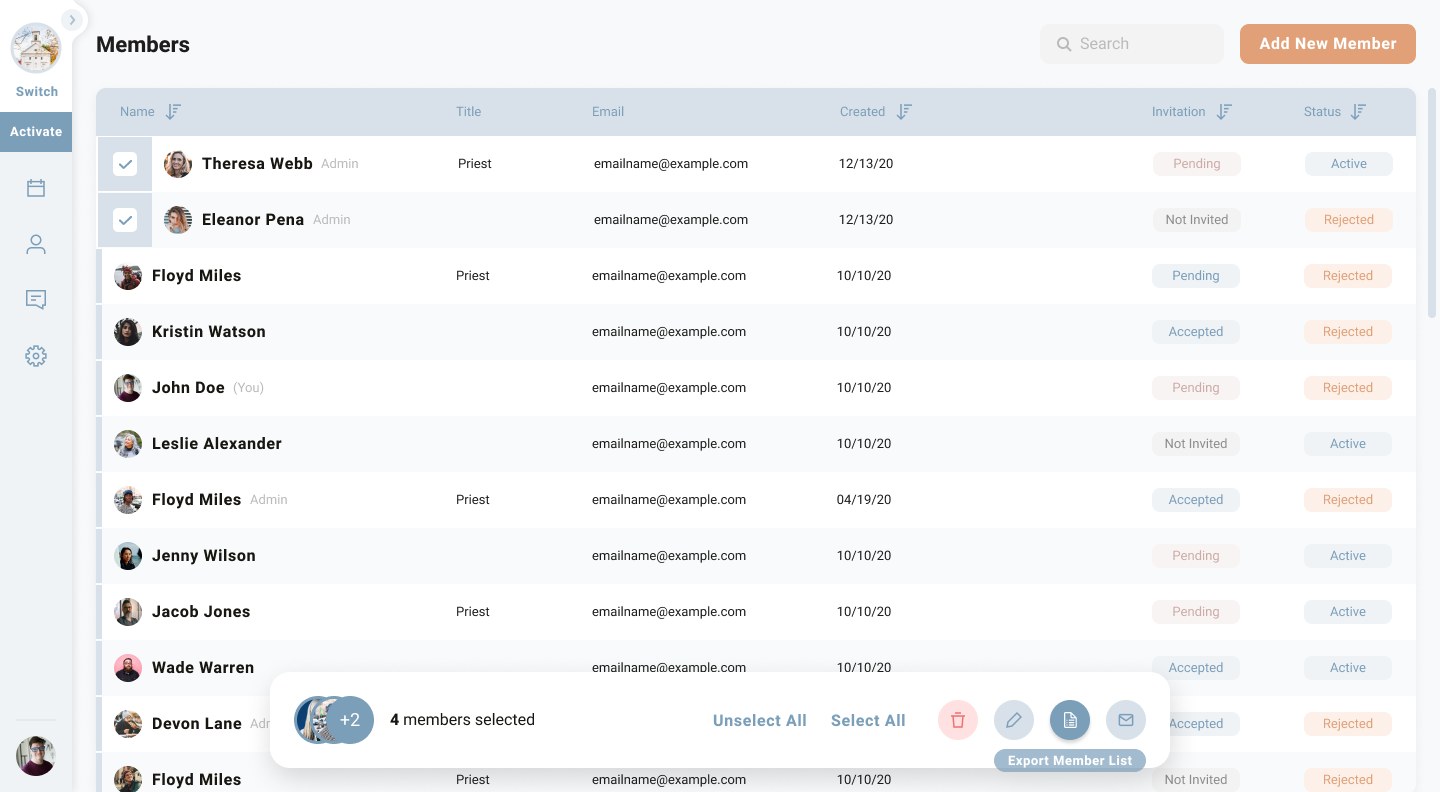Click Leslie Alexander's avatar photo

(128, 444)
